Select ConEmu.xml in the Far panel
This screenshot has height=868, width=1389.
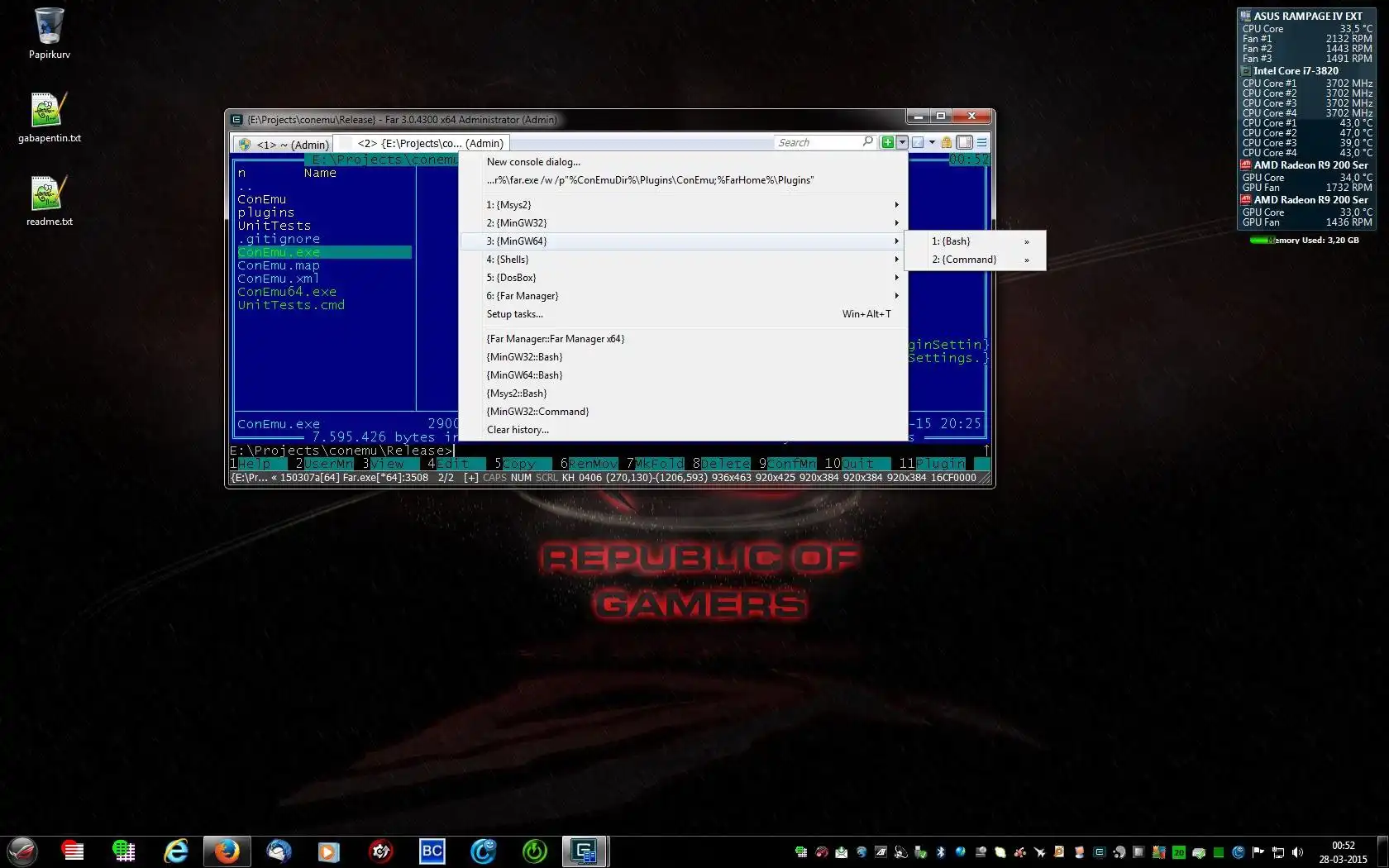[x=279, y=279]
